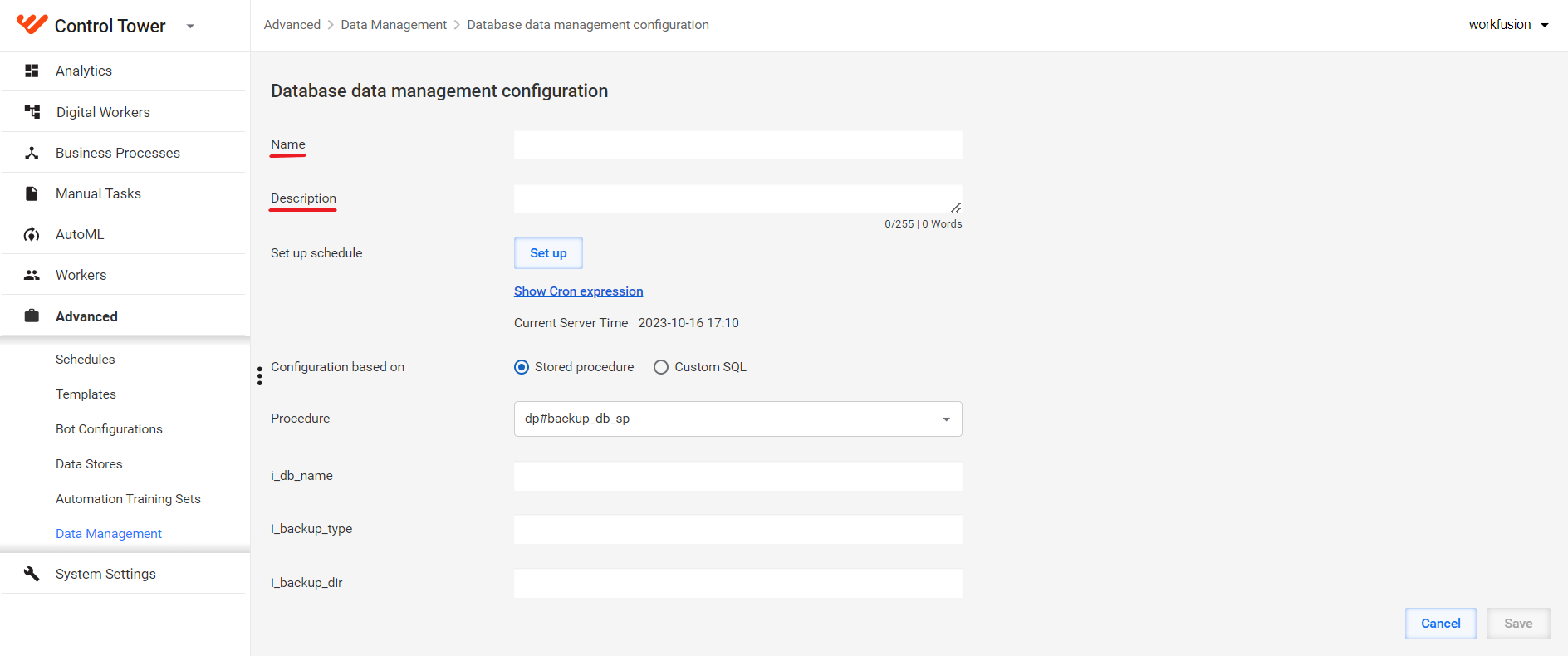1568x656 pixels.
Task: Select the Stored procedure radio button
Action: pyautogui.click(x=522, y=367)
